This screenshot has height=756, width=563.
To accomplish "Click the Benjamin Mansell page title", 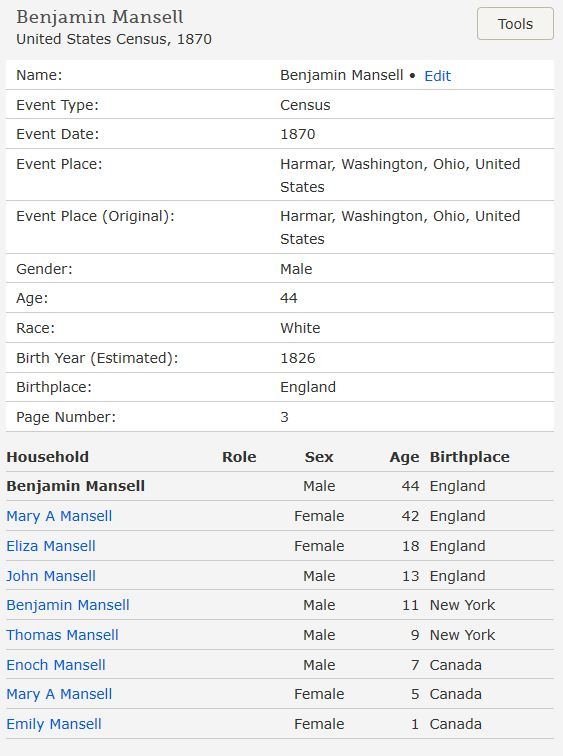I will coord(99,17).
